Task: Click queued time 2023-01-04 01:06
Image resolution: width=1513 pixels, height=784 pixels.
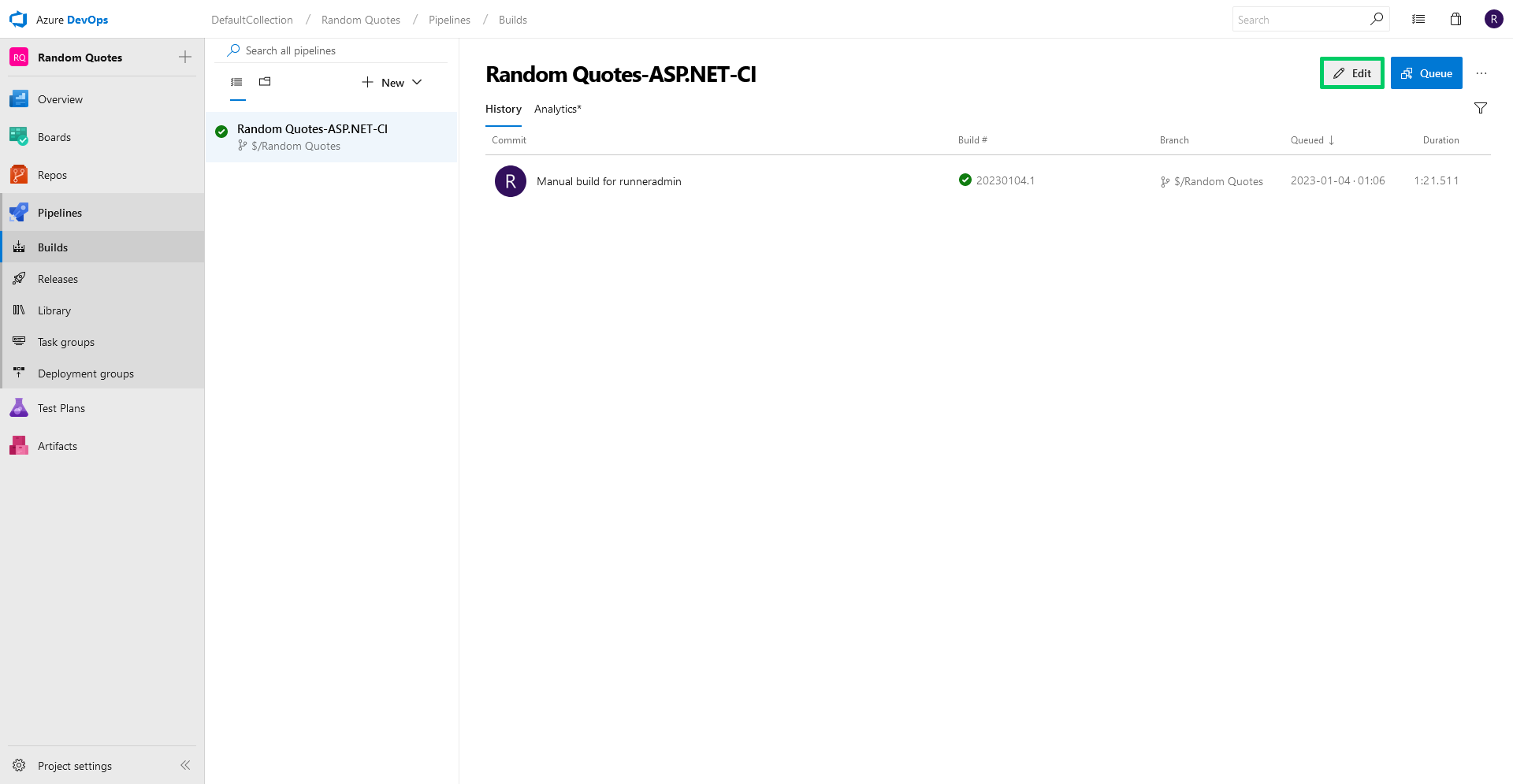Action: pos(1338,180)
